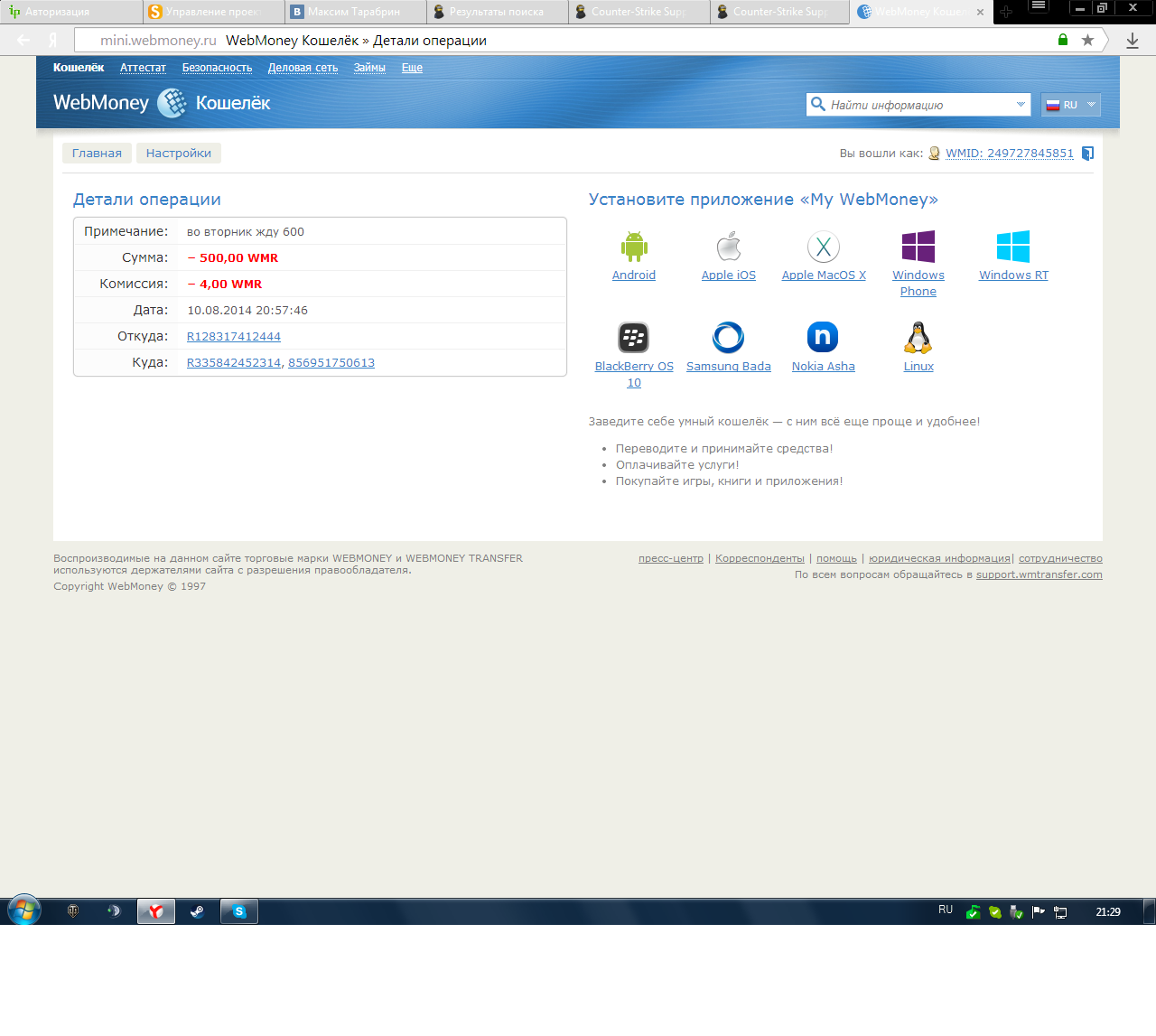Screen dimensions: 1156x1036
Task: Open the Windows Start orb
Action: click(24, 910)
